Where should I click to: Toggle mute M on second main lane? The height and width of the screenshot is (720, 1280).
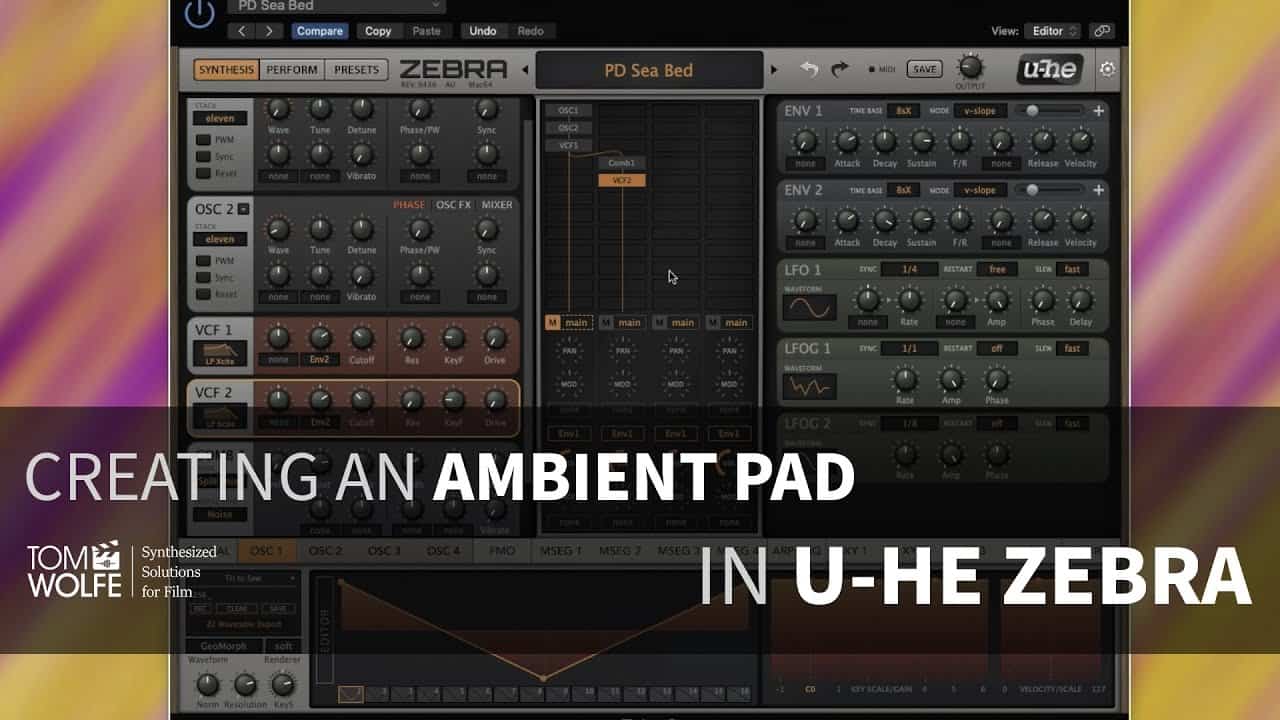pos(605,322)
